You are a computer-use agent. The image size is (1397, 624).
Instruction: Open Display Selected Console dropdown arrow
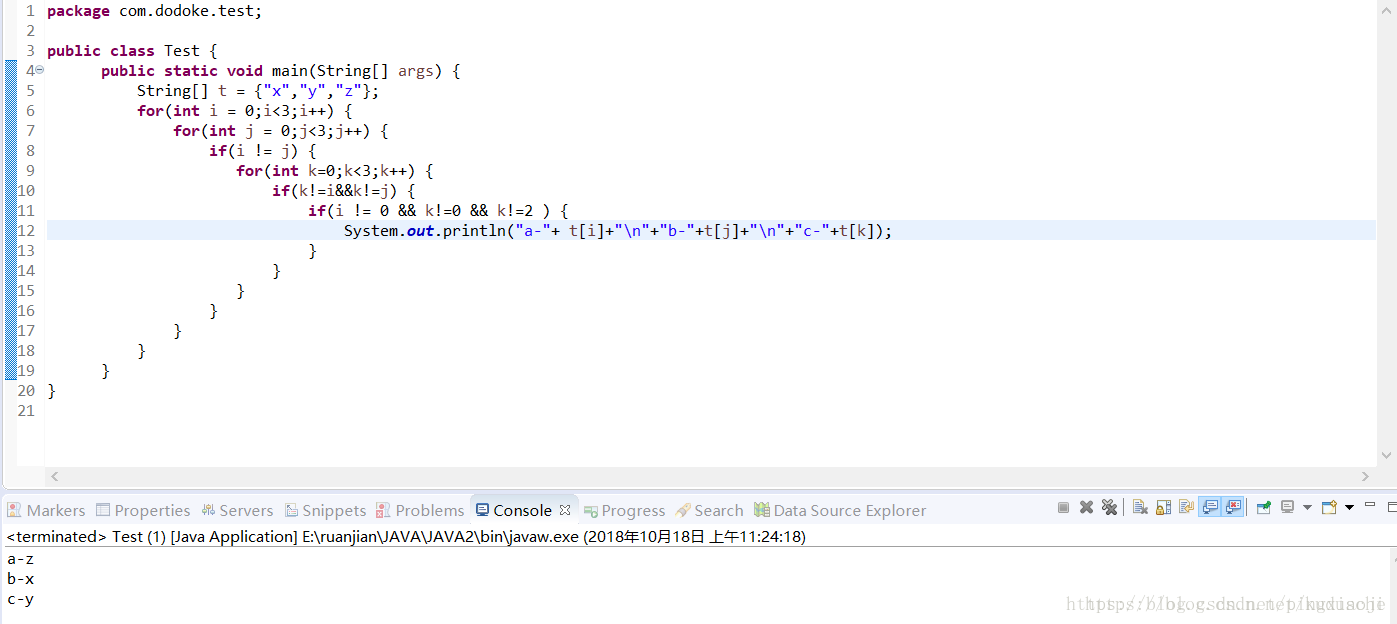click(1307, 508)
